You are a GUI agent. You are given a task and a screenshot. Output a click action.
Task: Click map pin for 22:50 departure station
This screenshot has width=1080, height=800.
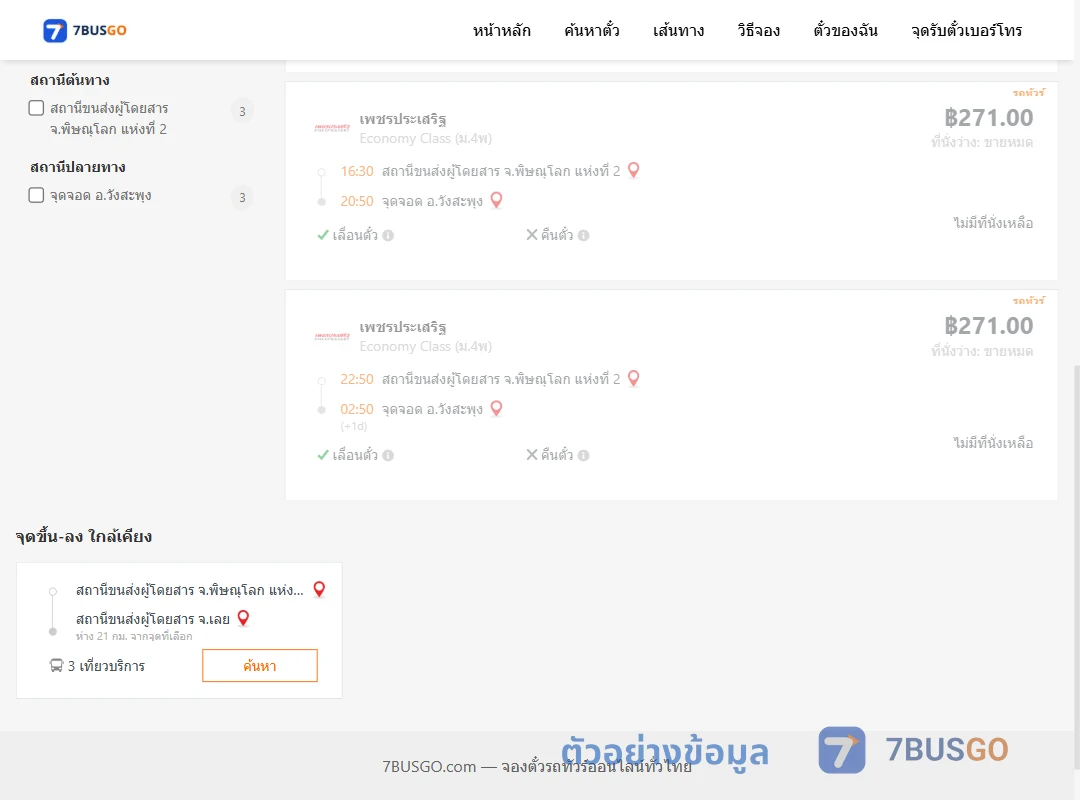click(634, 378)
